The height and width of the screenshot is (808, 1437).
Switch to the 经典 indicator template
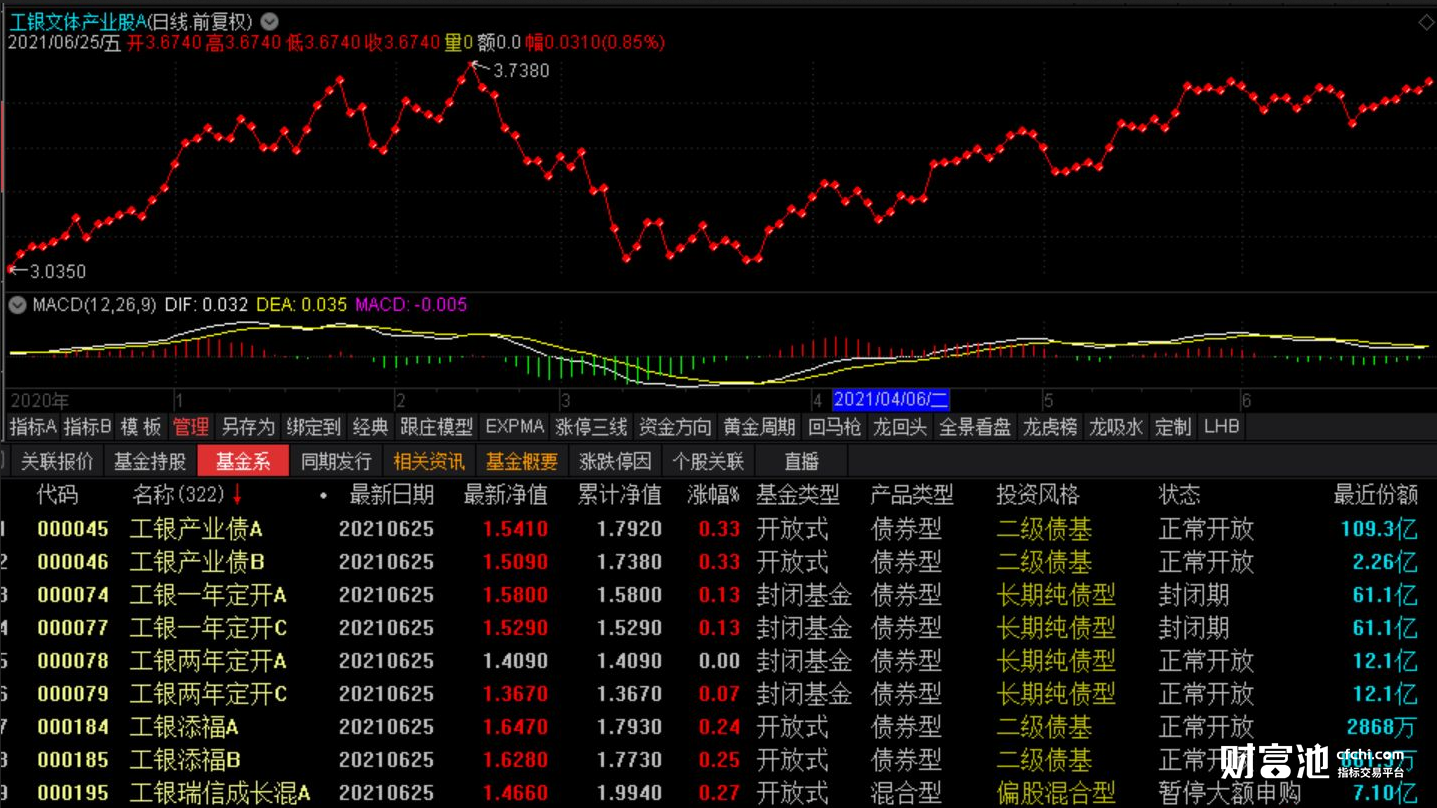tap(370, 427)
